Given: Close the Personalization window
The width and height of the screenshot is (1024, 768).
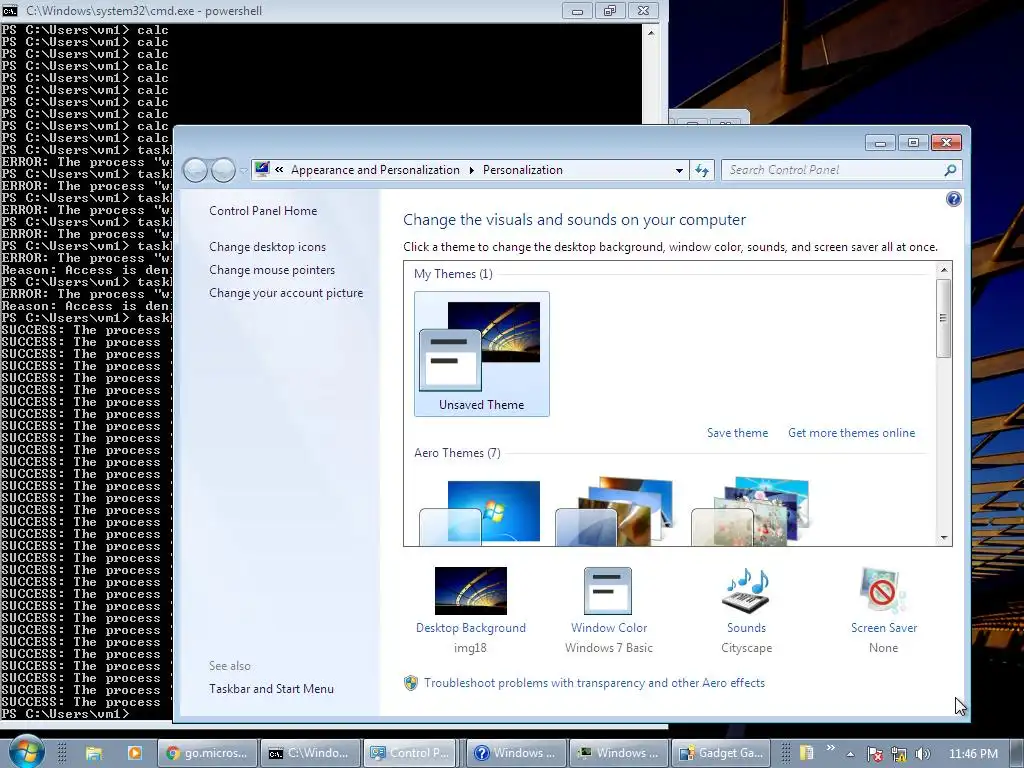Looking at the screenshot, I should click(x=946, y=142).
